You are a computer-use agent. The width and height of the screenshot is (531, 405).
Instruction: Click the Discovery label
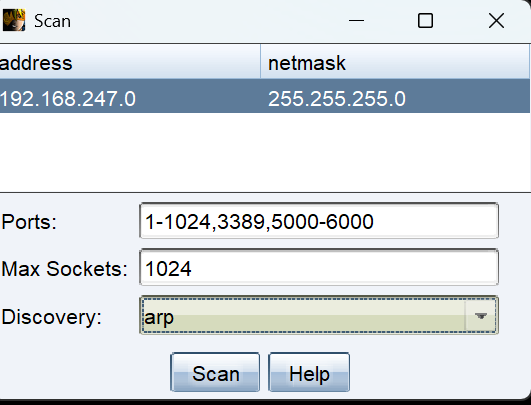[51, 317]
